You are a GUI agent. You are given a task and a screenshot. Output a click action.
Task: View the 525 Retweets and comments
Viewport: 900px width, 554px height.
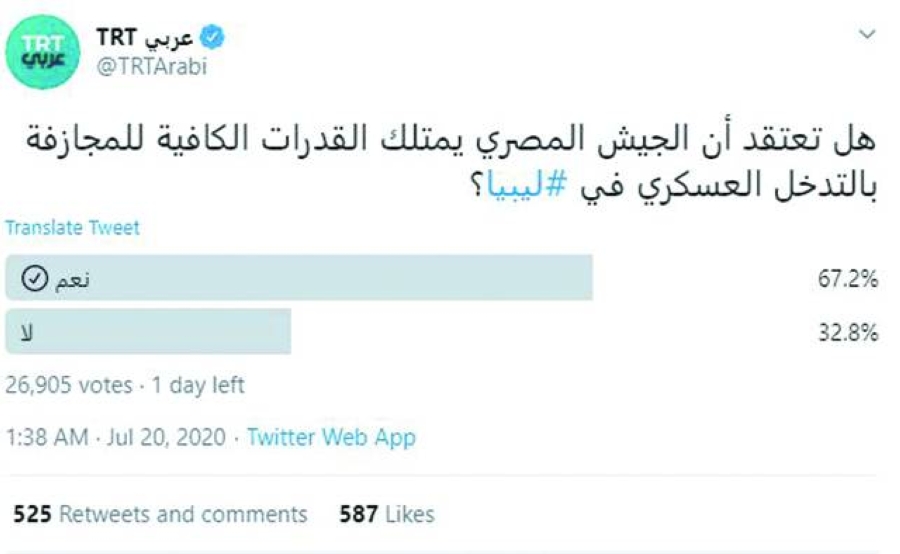[x=160, y=514]
